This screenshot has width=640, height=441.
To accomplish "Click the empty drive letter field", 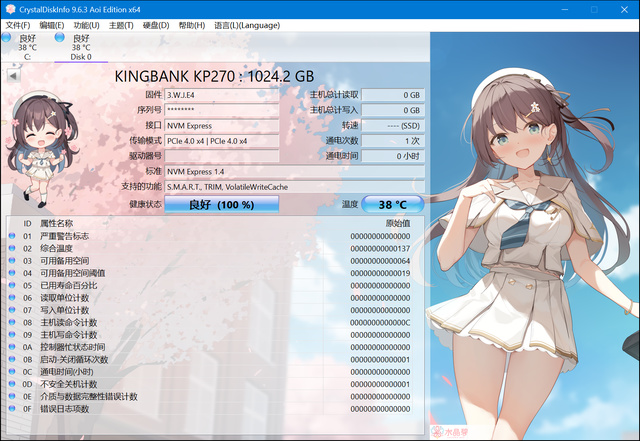I will tap(222, 156).
